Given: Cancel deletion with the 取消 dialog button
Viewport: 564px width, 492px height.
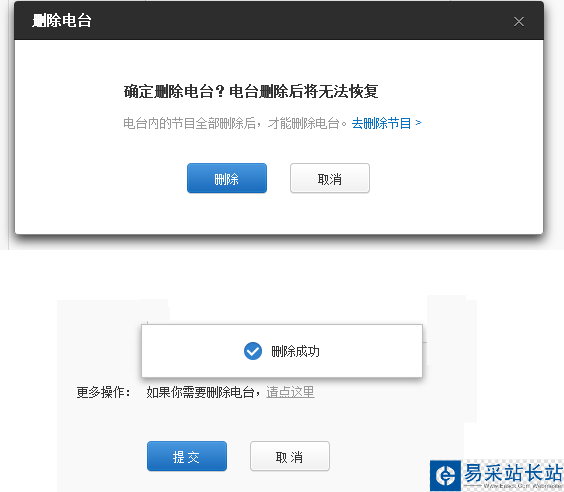Looking at the screenshot, I should [330, 178].
